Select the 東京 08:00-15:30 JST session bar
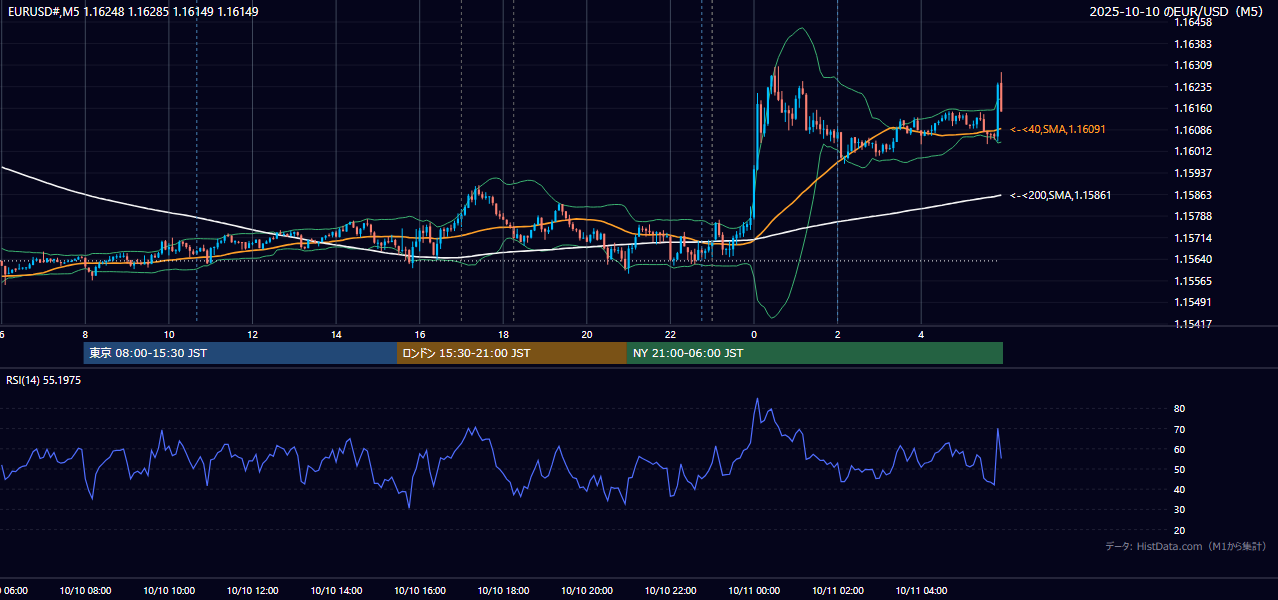Screen dimensions: 1278x600 (x=240, y=353)
